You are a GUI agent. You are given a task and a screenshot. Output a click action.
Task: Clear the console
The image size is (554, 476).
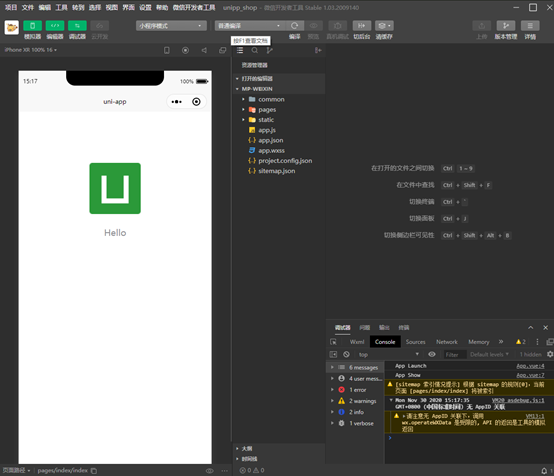[x=346, y=354]
